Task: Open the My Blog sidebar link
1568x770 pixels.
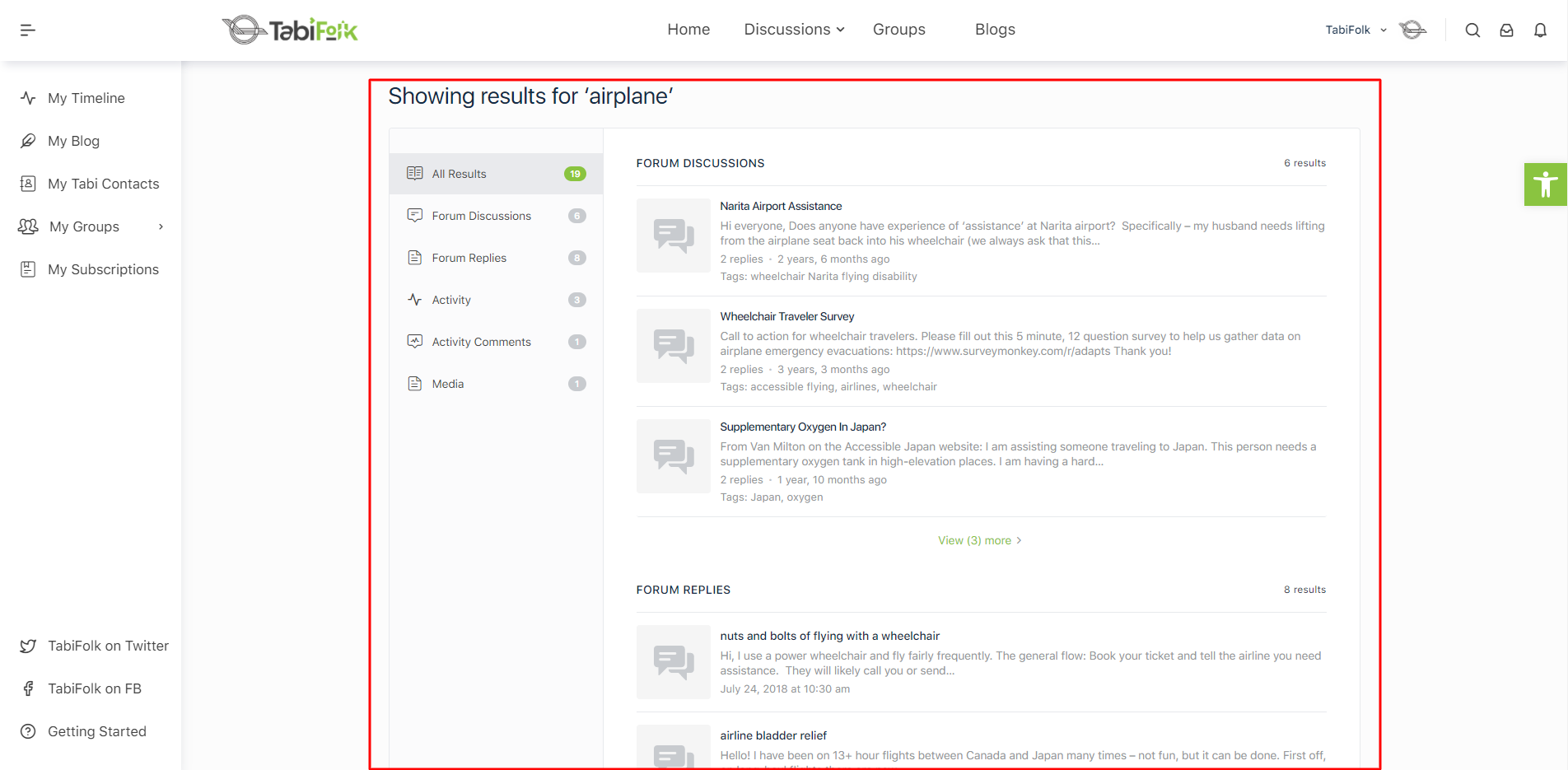Action: pyautogui.click(x=73, y=141)
